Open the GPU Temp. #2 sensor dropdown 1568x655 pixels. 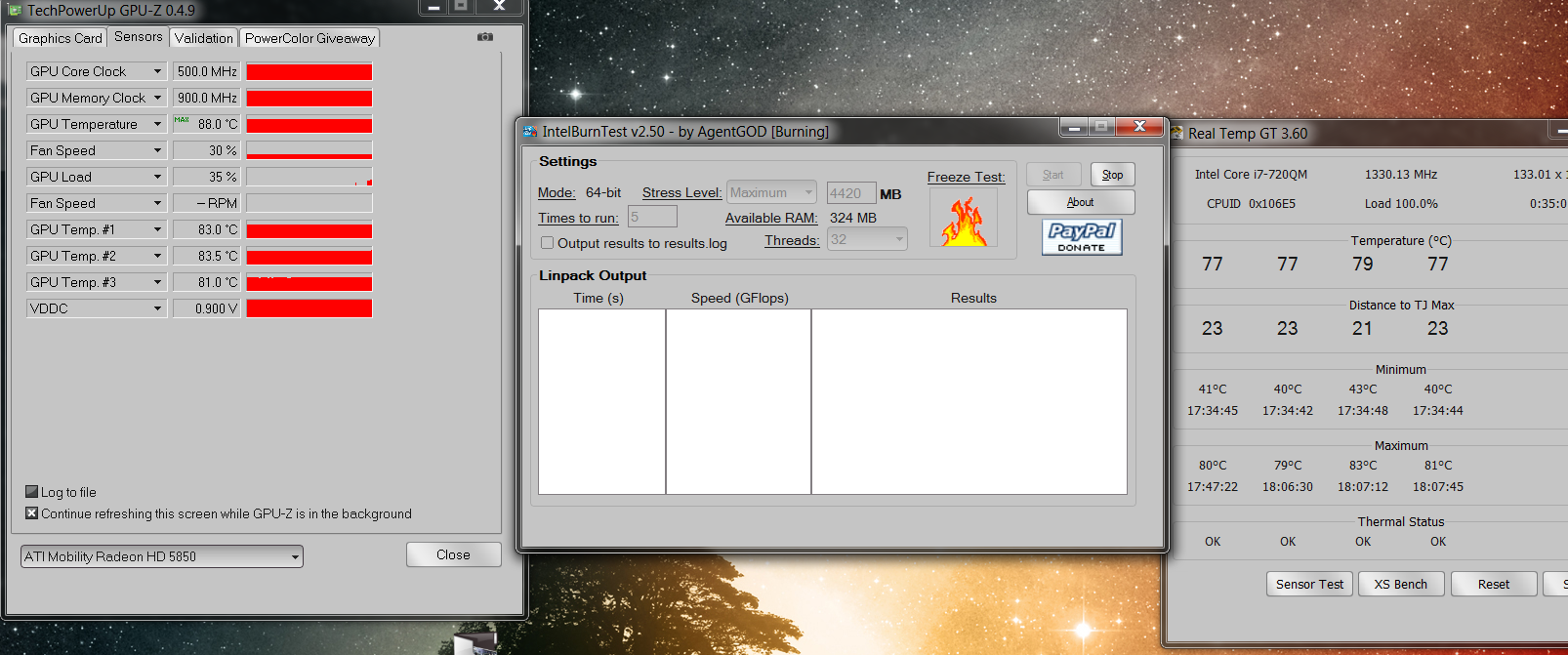[x=97, y=256]
